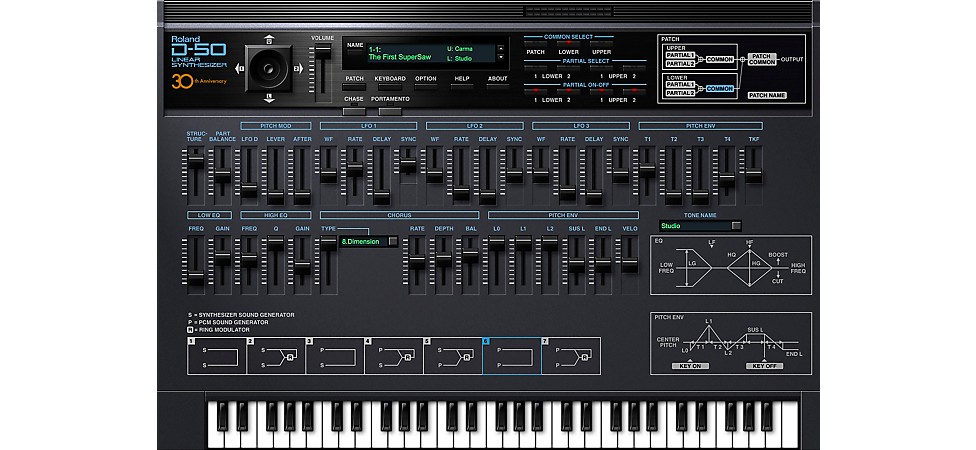976x450 pixels.
Task: Click the Pitch Env VELO slider
Action: (629, 265)
